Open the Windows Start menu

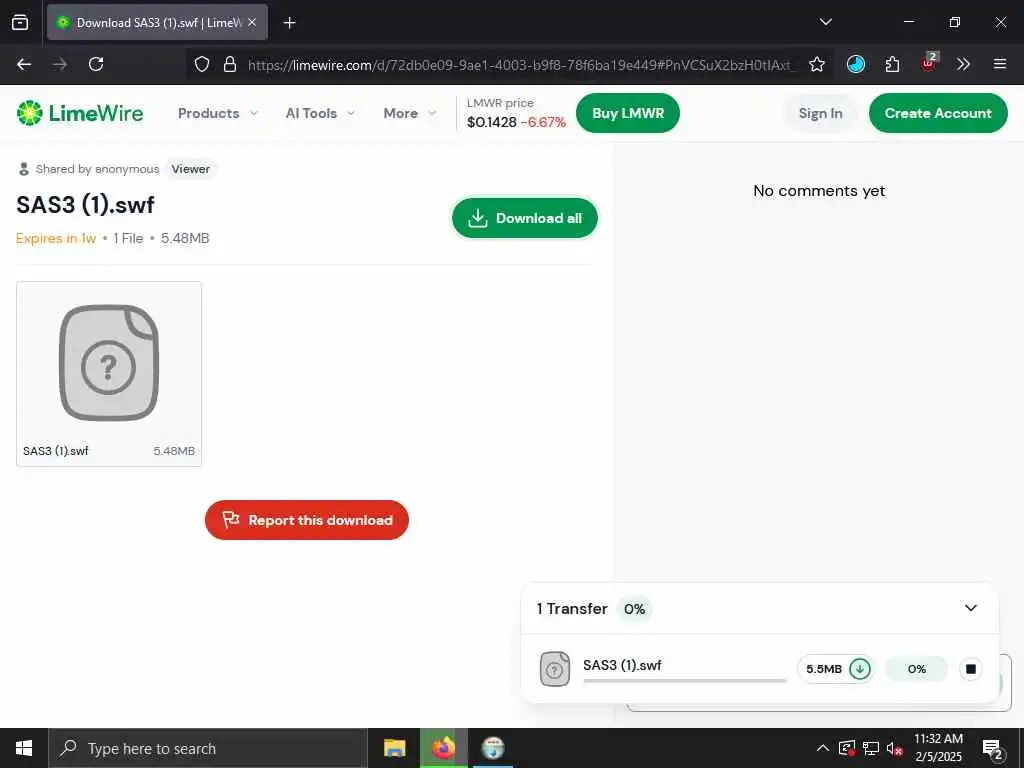coord(24,748)
